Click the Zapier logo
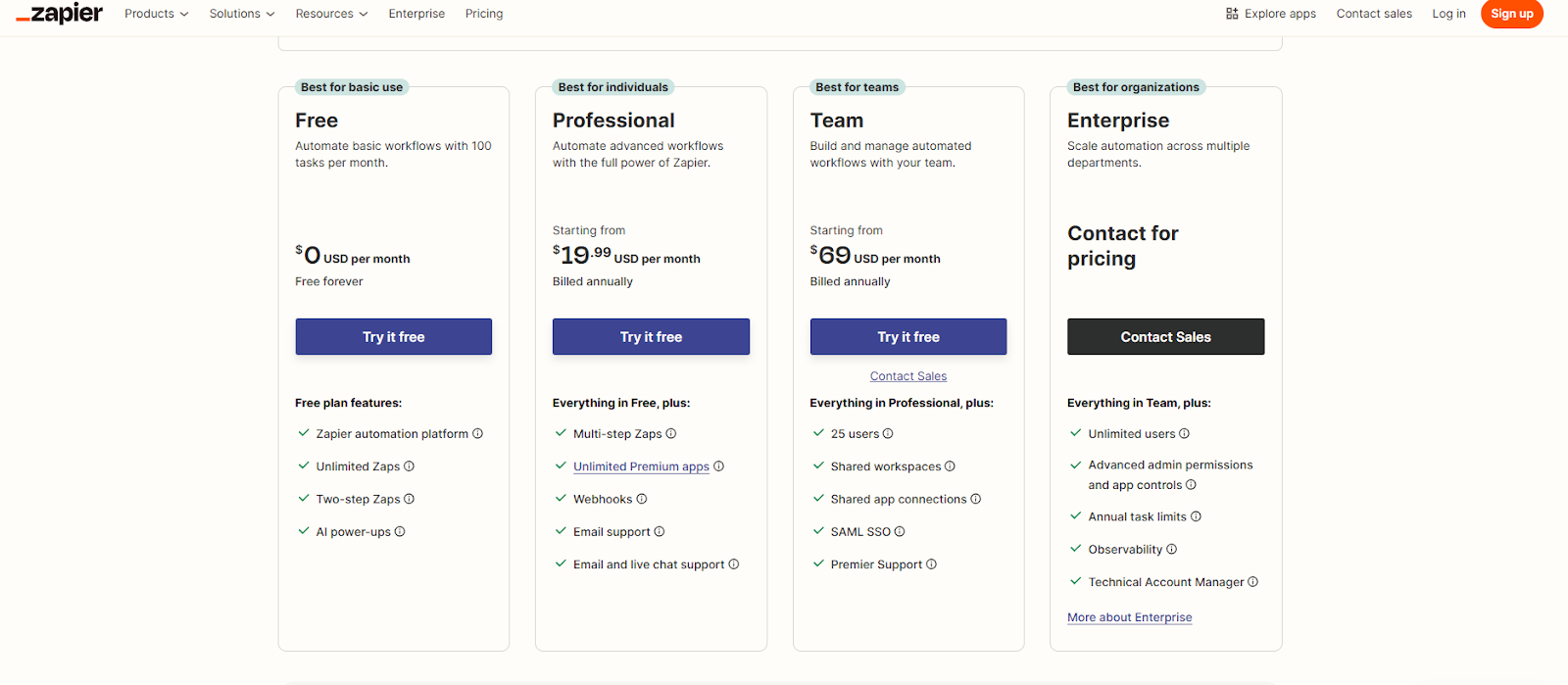 (60, 14)
